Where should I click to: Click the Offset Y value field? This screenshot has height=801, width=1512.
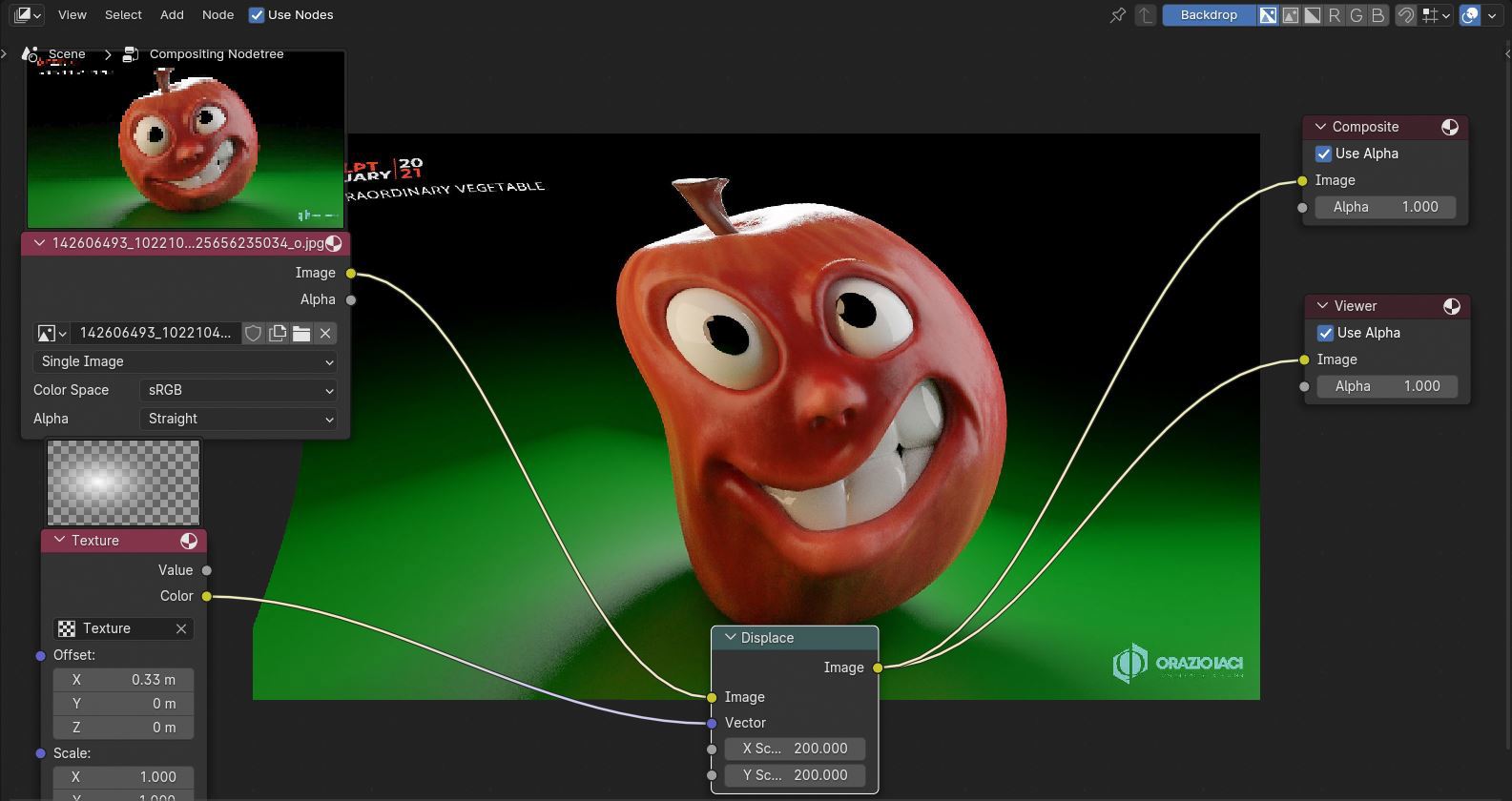(x=123, y=704)
